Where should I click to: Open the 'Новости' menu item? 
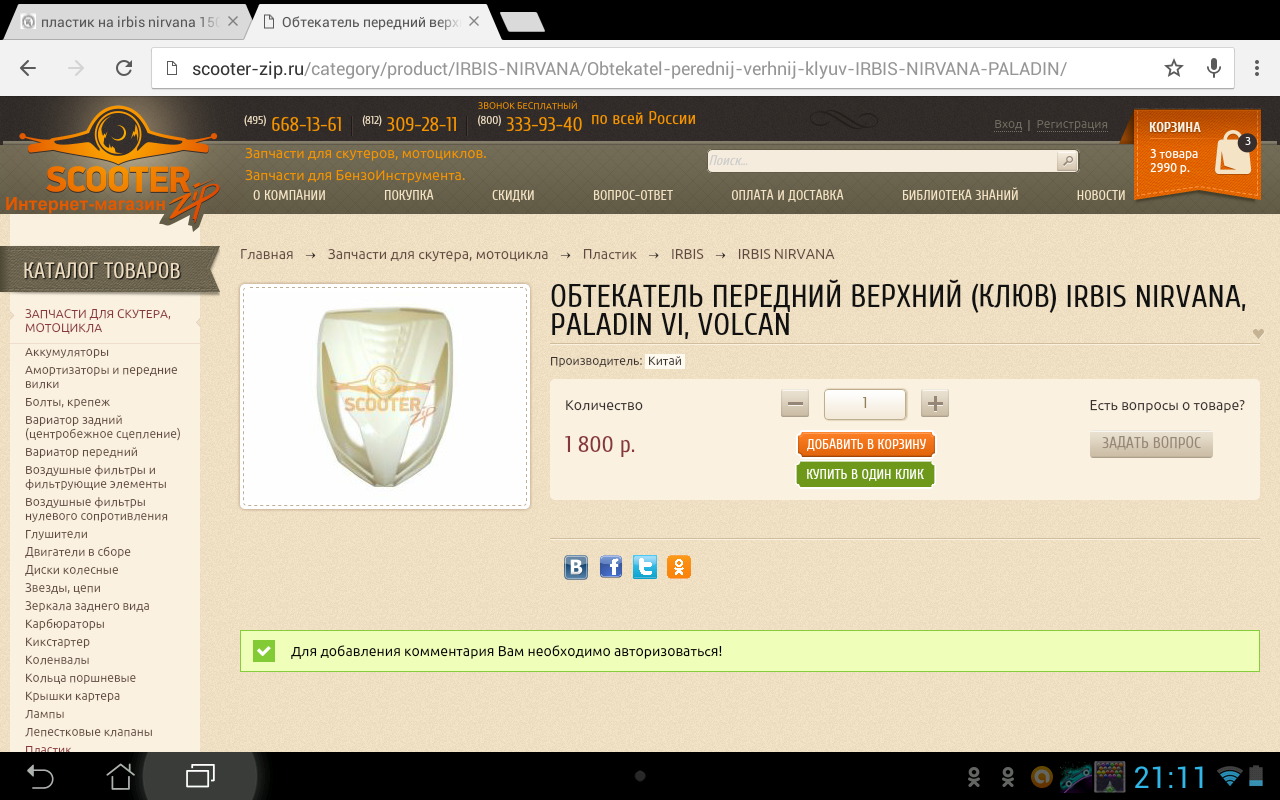coord(1101,195)
